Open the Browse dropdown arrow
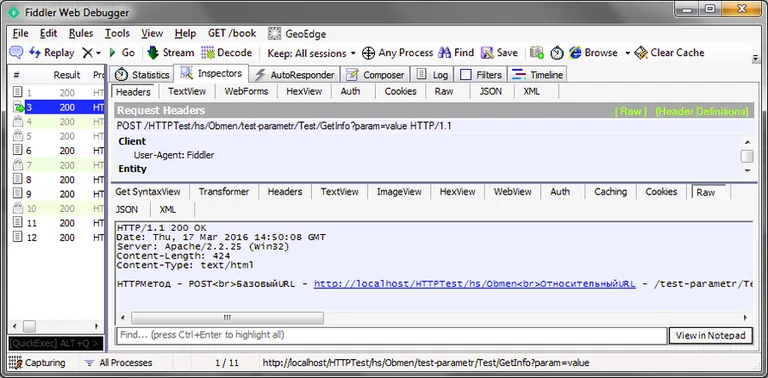768x378 pixels. click(x=627, y=53)
